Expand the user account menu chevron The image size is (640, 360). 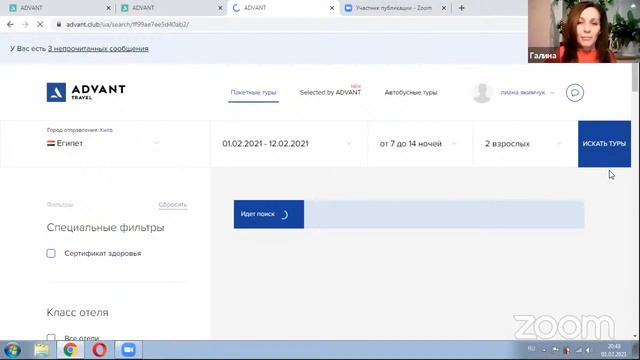552,93
